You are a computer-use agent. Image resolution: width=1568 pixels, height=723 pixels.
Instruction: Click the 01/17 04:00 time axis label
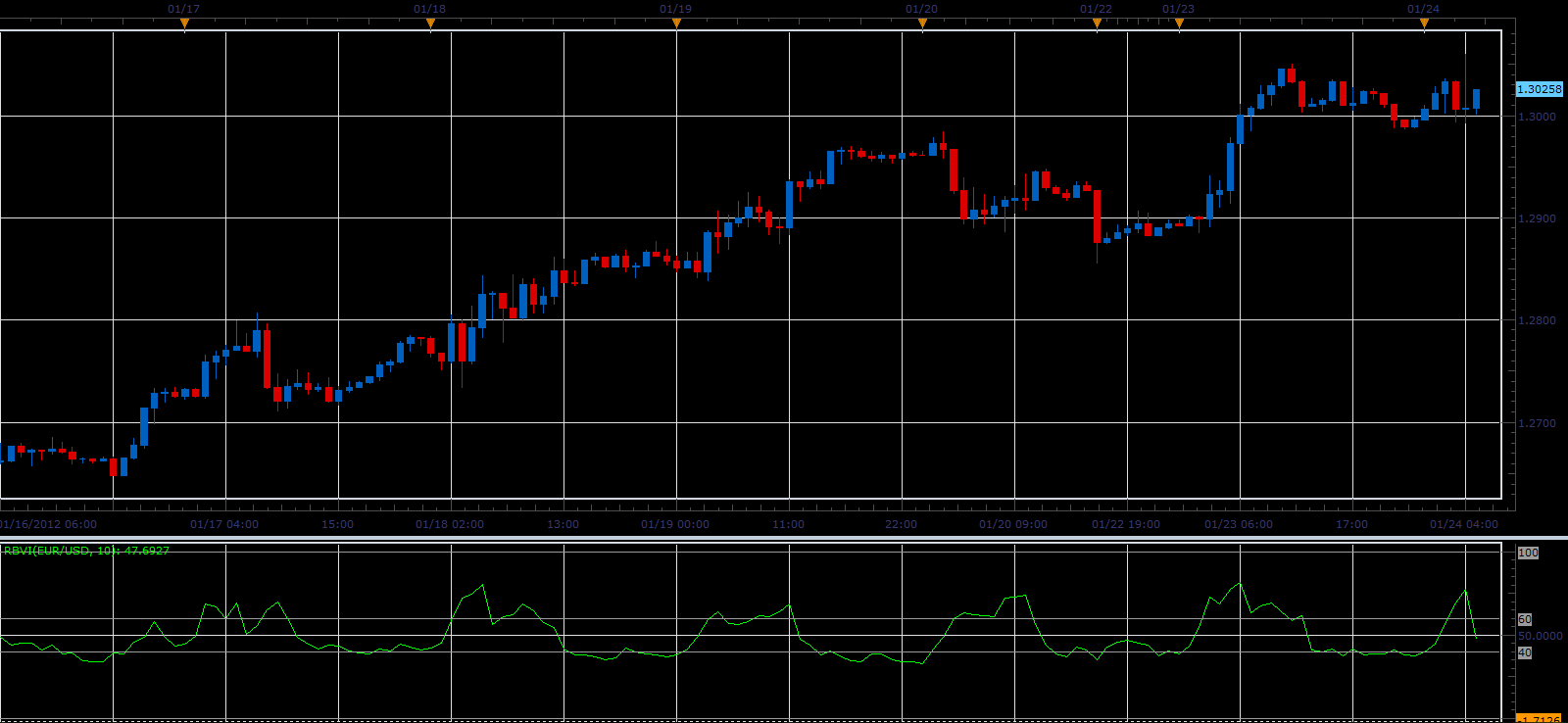pos(224,524)
